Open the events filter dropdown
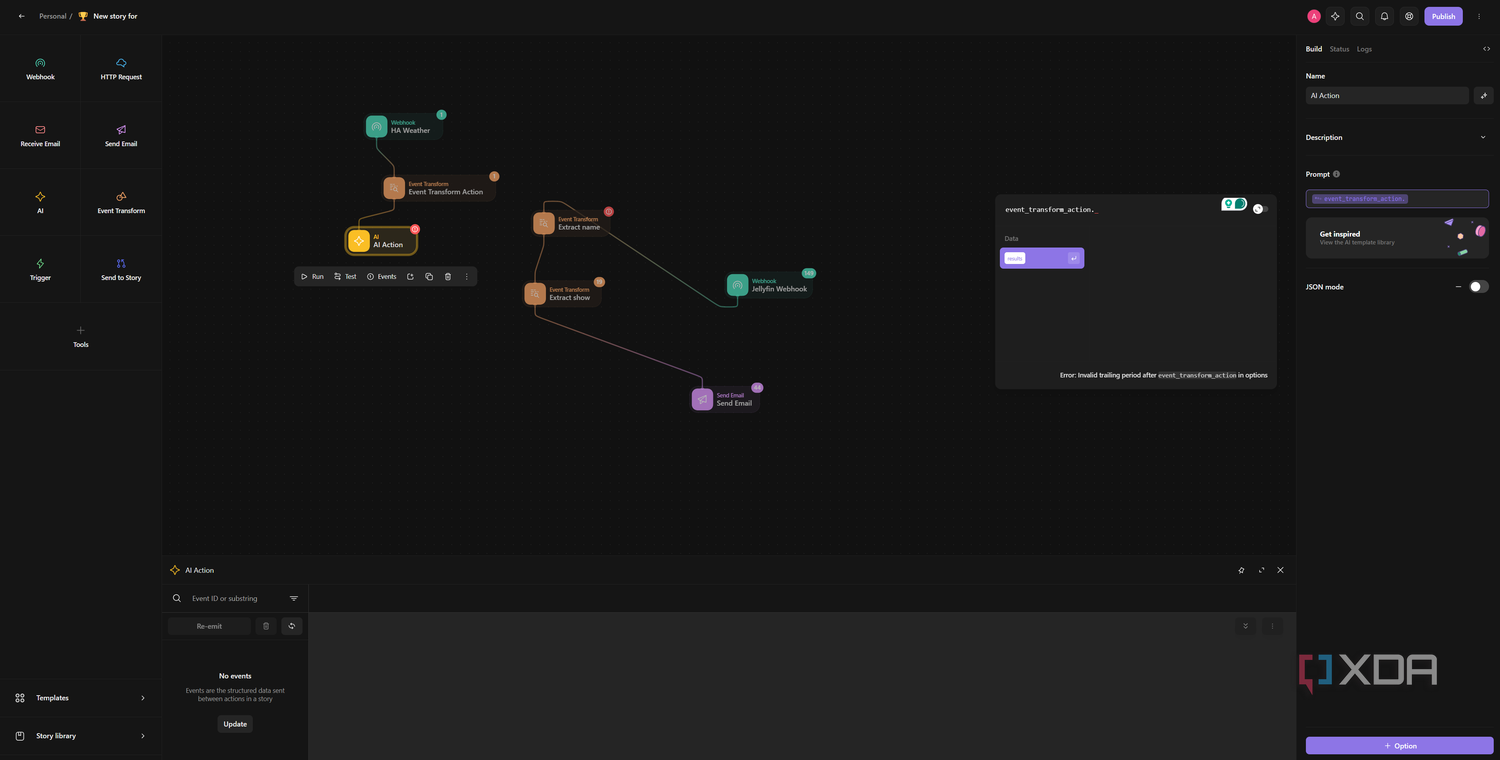This screenshot has height=760, width=1500. coord(294,598)
